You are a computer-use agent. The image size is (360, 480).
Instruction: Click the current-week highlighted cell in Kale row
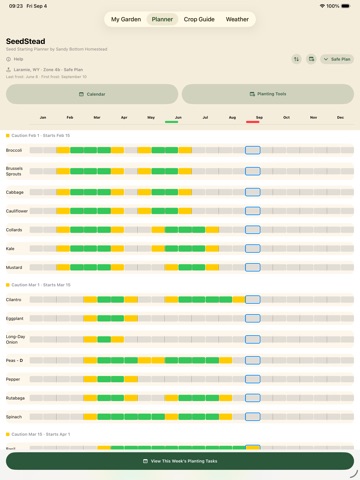click(x=253, y=249)
